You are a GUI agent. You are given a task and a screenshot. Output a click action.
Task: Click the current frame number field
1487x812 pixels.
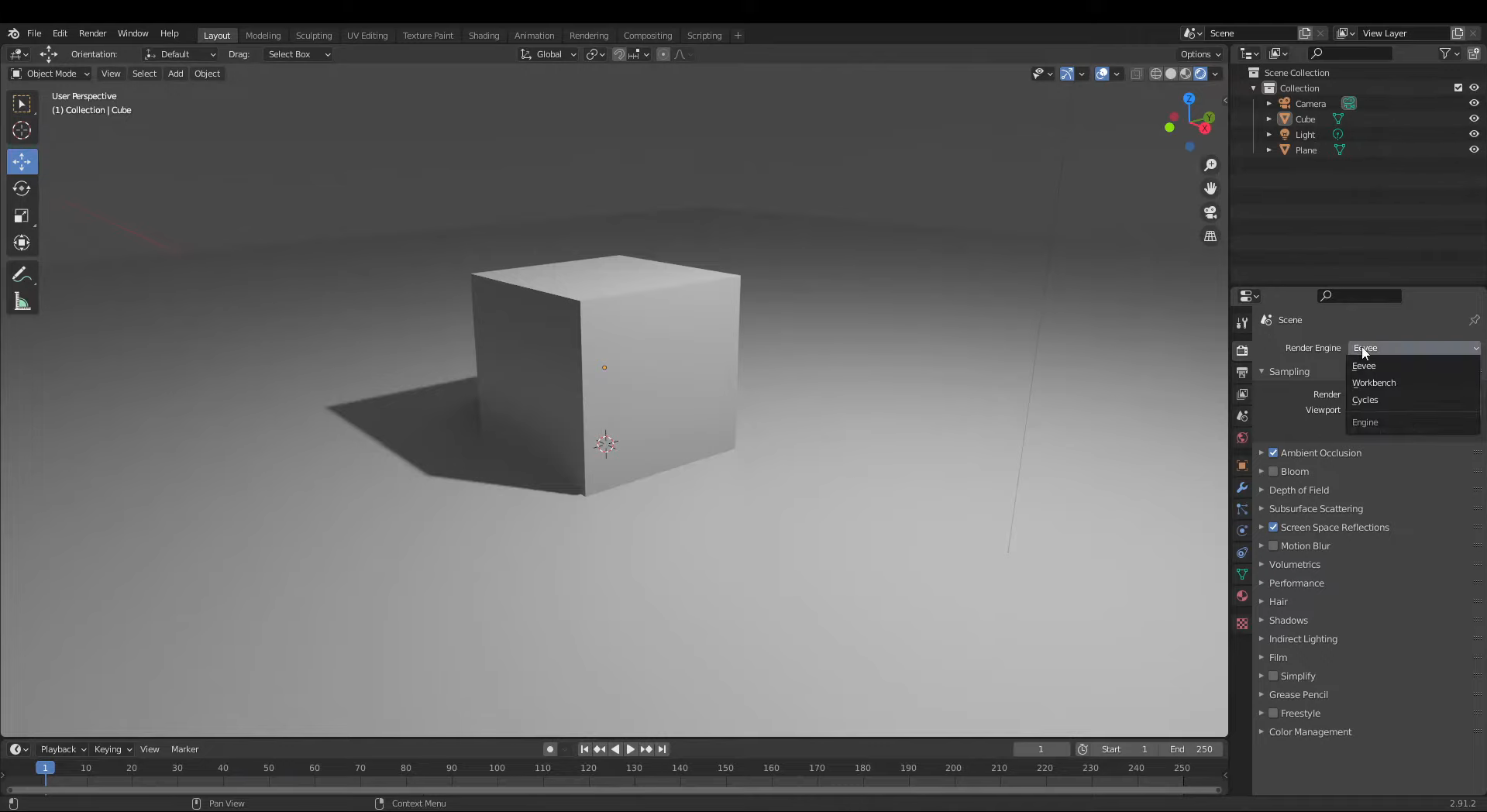coord(1041,749)
